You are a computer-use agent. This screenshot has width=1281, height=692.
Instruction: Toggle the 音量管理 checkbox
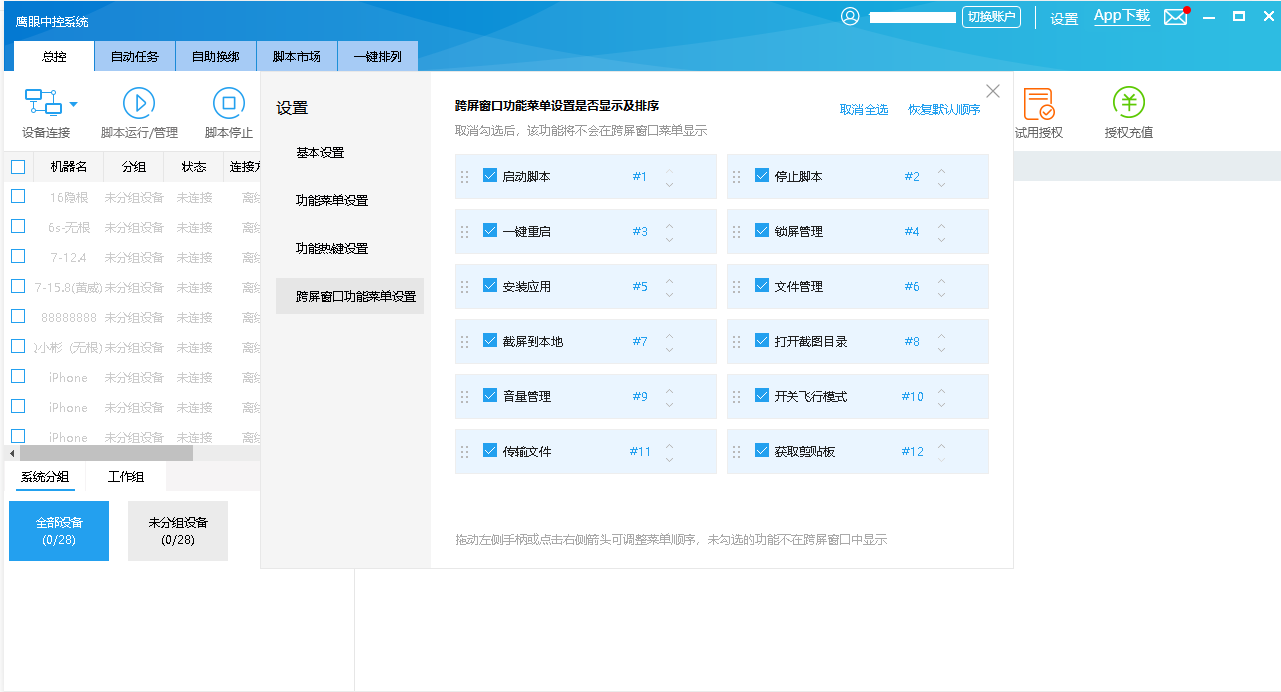pos(490,395)
